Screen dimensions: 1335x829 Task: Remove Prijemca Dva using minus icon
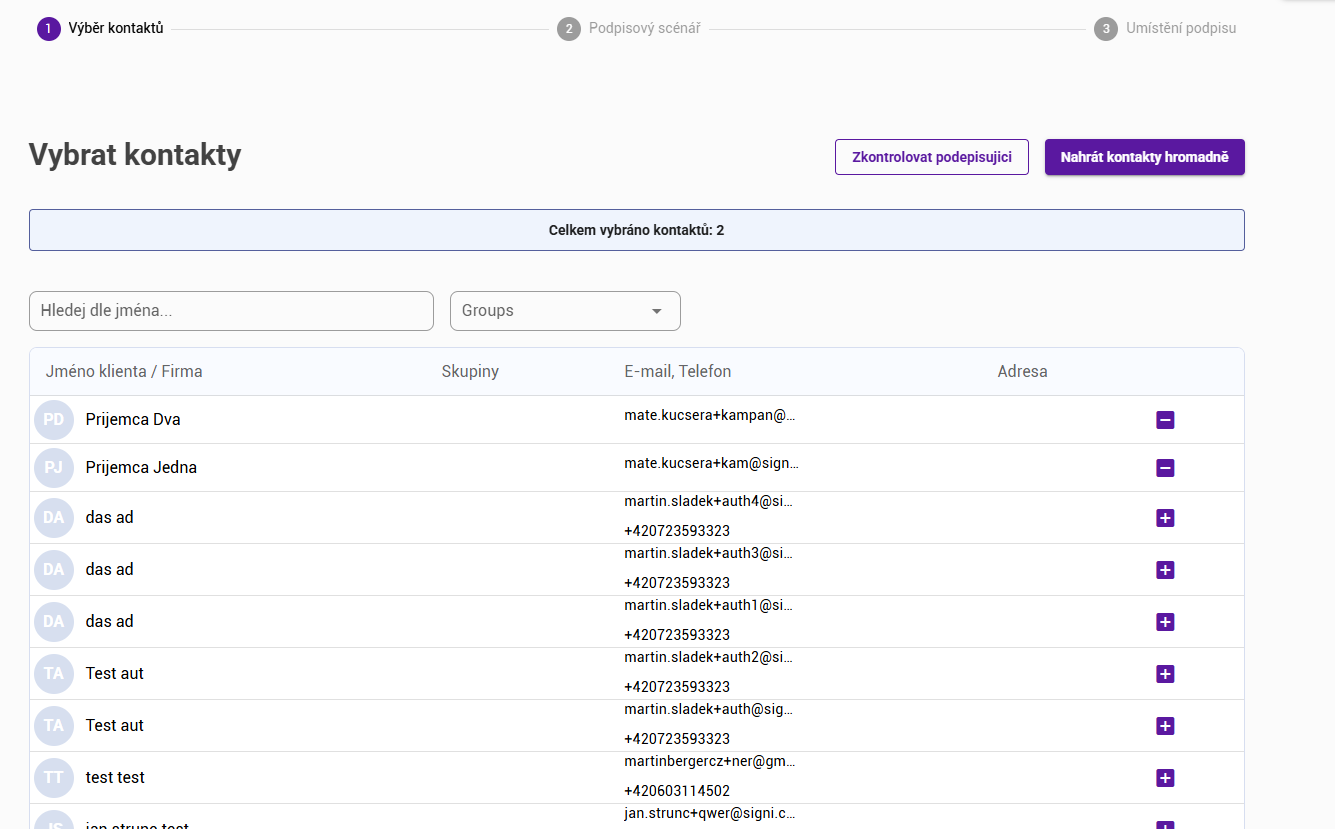coord(1164,420)
